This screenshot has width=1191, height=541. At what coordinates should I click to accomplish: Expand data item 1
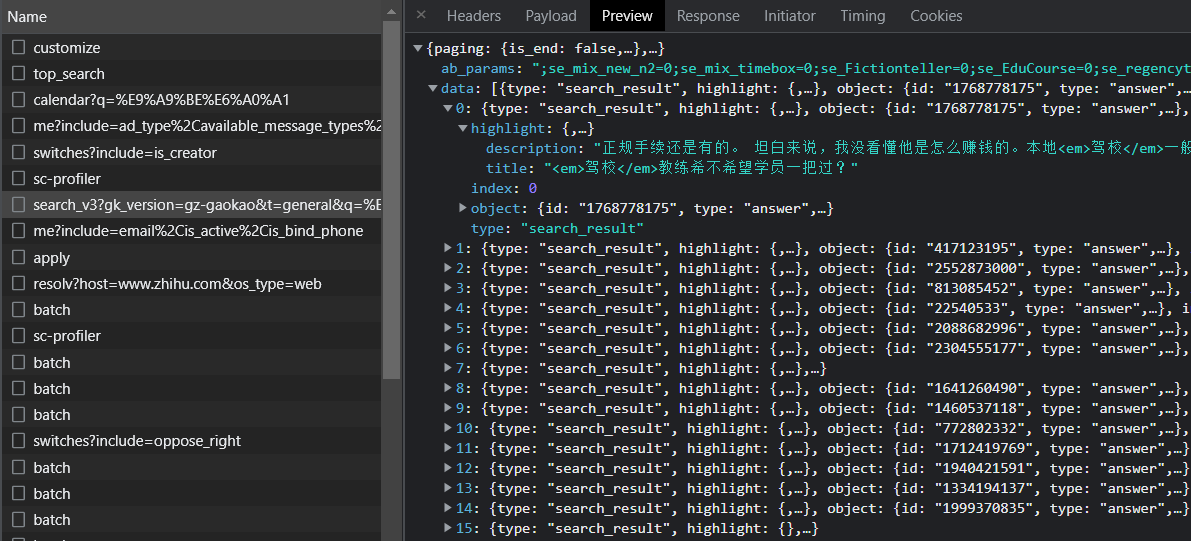click(447, 248)
